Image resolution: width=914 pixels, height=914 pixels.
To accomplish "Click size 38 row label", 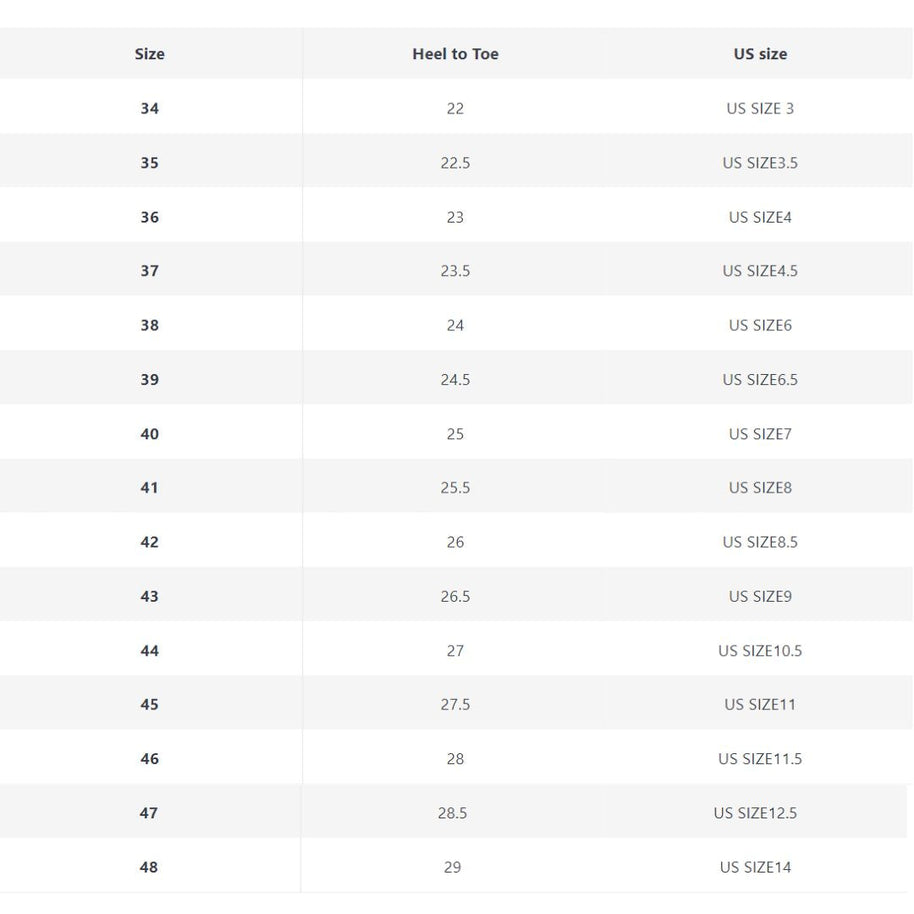I will click(149, 325).
